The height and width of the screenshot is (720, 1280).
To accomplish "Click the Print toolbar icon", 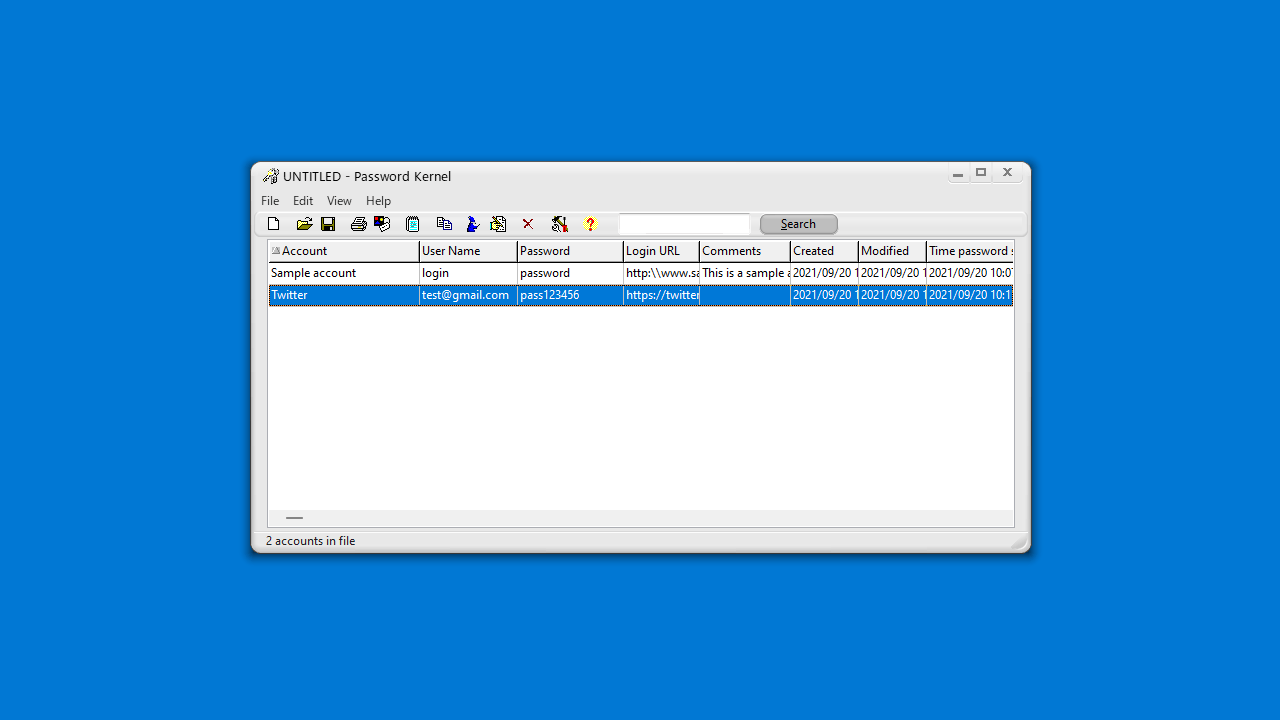I will [358, 224].
